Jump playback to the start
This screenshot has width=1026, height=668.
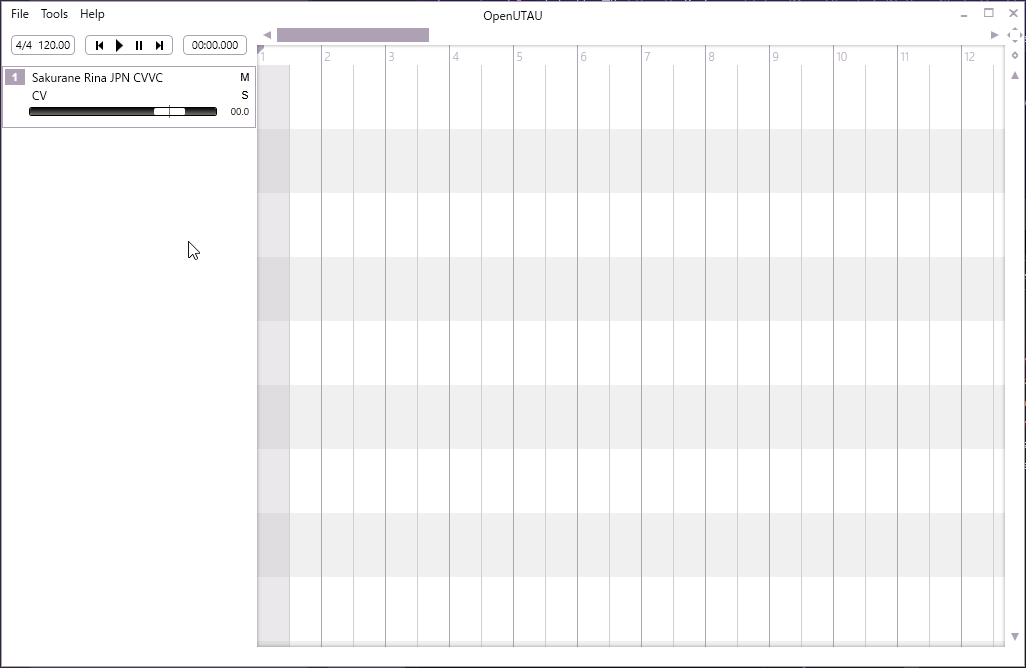(99, 45)
